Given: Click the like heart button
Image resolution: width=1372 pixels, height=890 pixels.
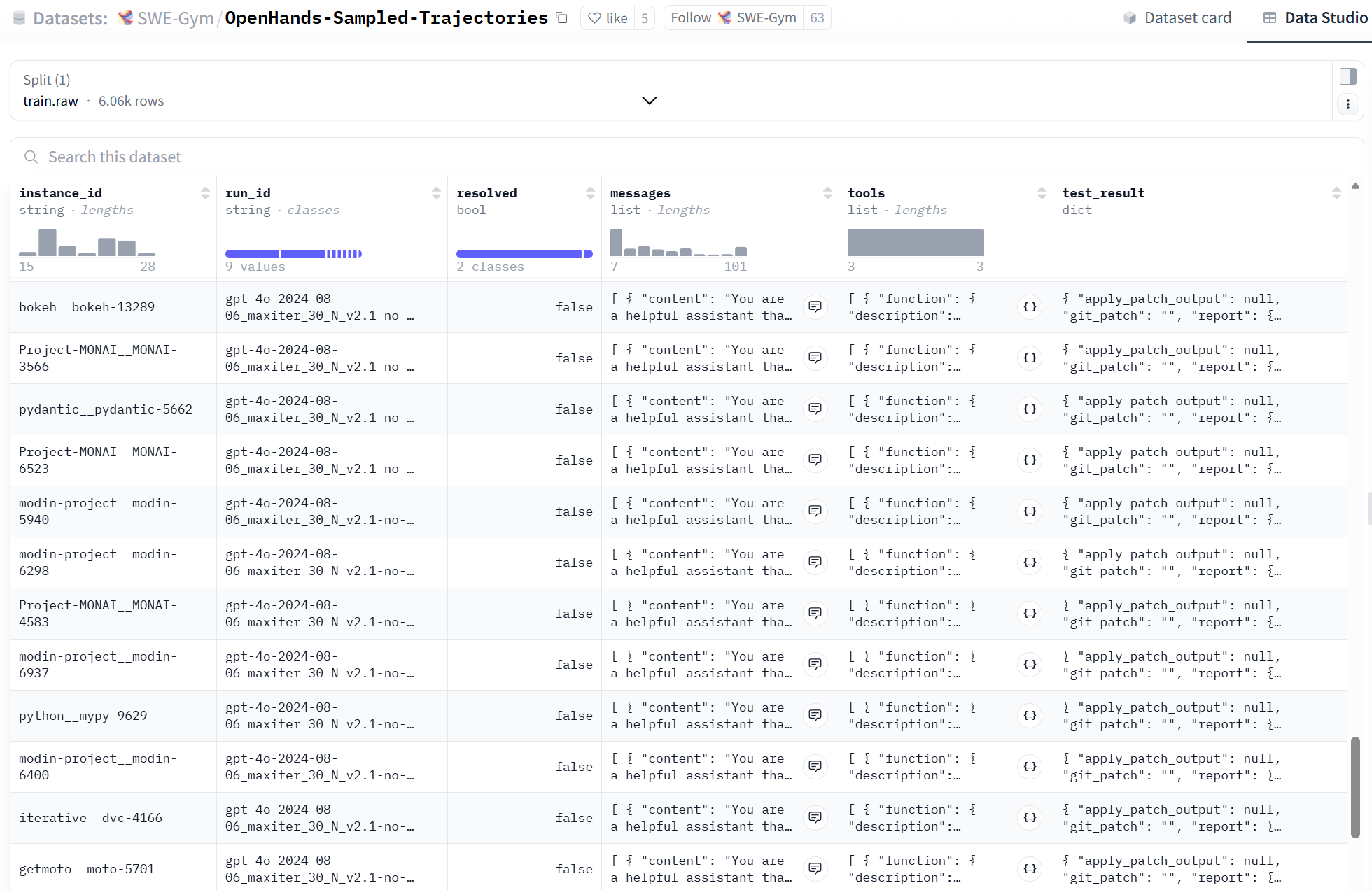Looking at the screenshot, I should tap(608, 18).
